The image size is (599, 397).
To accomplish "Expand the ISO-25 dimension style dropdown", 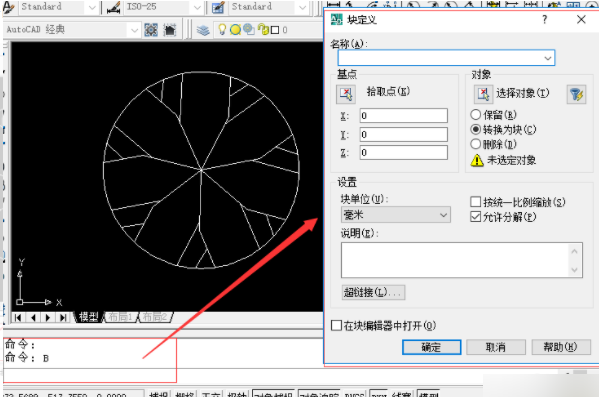I will [x=197, y=8].
